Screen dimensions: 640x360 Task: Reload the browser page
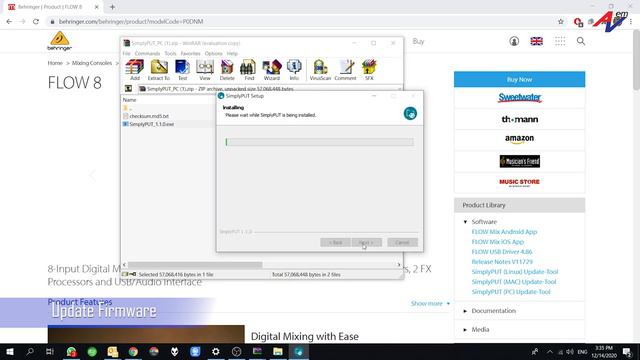tap(36, 22)
